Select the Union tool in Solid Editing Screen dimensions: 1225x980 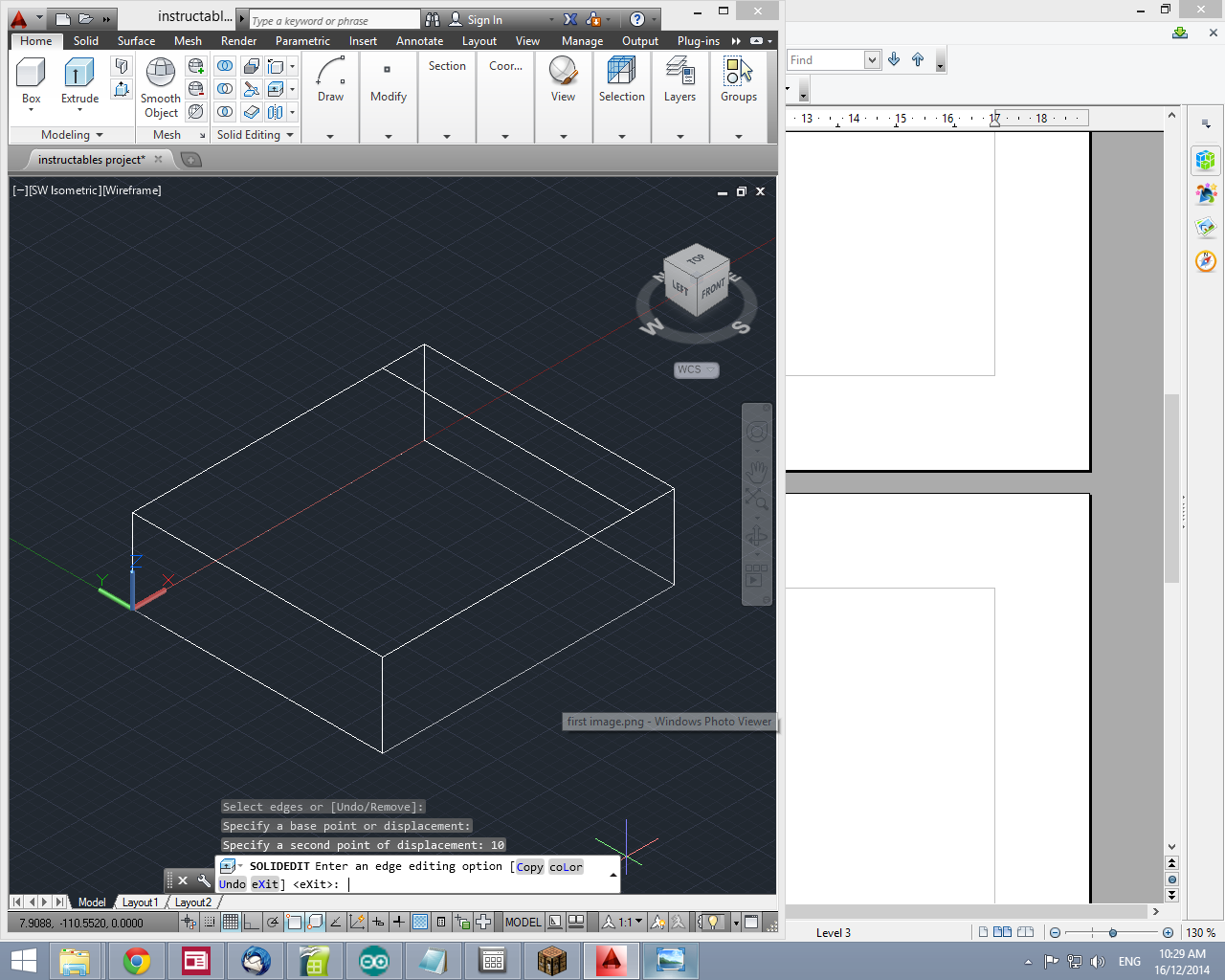click(x=226, y=67)
